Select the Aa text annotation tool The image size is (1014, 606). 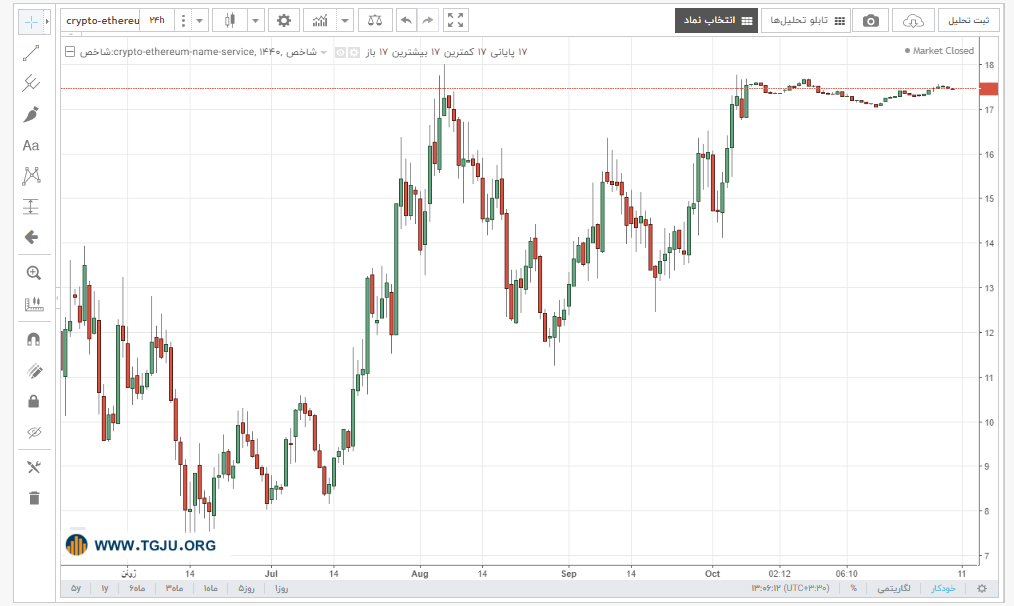pyautogui.click(x=31, y=146)
